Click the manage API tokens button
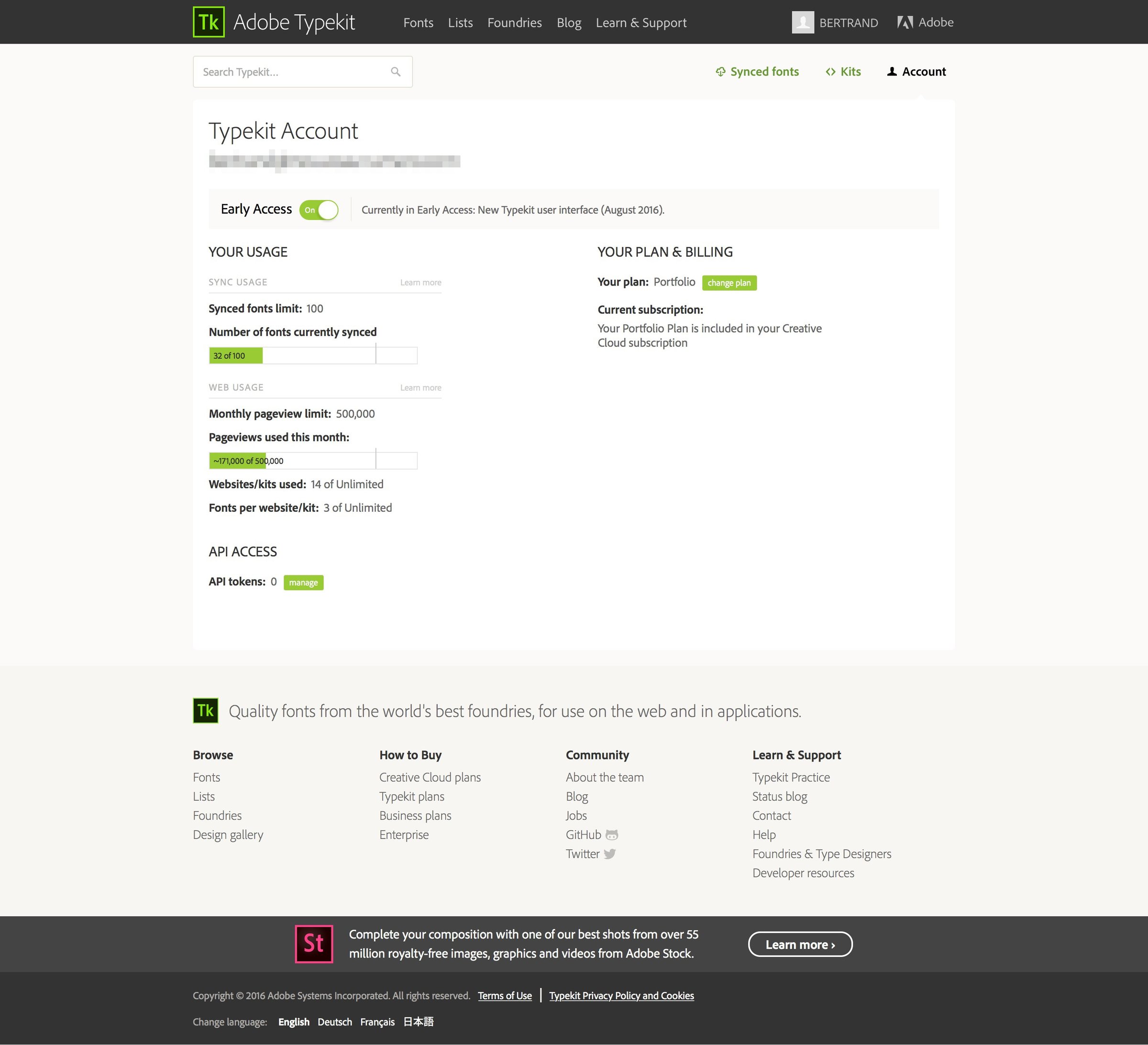This screenshot has height=1045, width=1148. coord(304,583)
